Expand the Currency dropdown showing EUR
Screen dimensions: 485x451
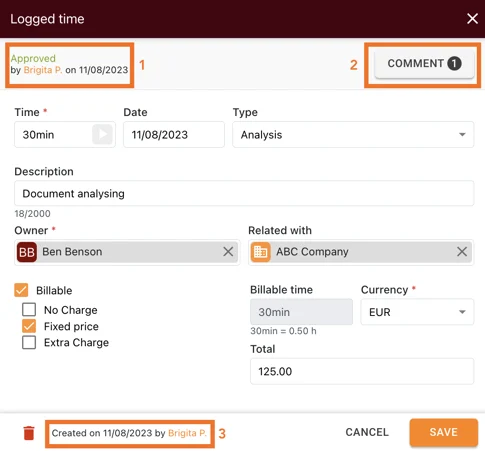417,312
